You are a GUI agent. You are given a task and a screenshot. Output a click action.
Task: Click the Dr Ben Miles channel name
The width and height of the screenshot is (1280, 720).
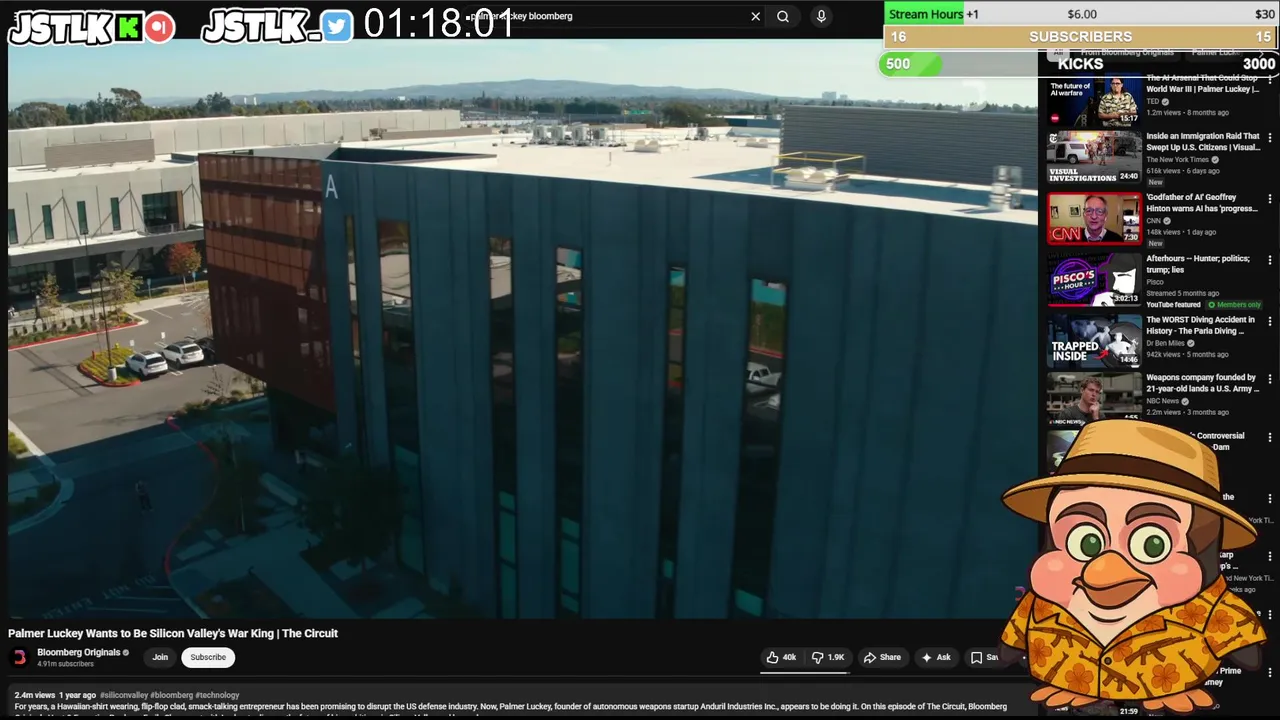(1165, 343)
